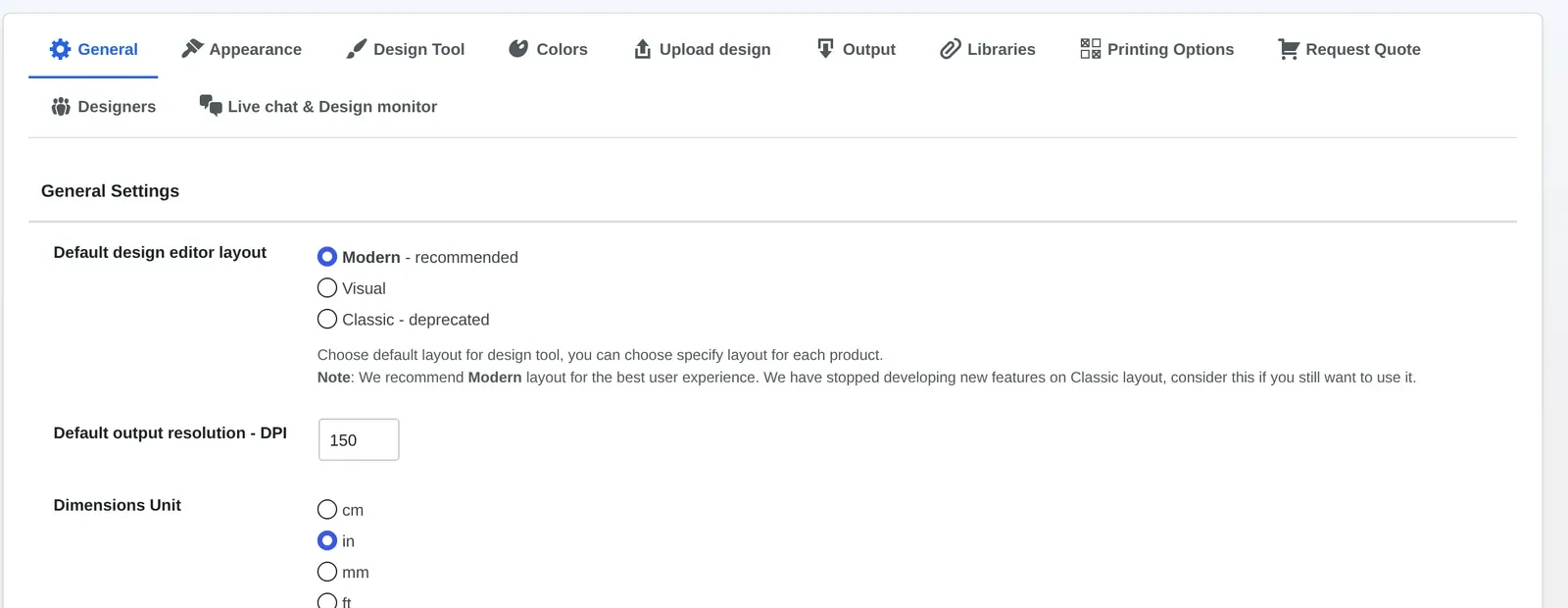The width and height of the screenshot is (1568, 608).
Task: Switch to the Appearance tab
Action: tap(242, 49)
